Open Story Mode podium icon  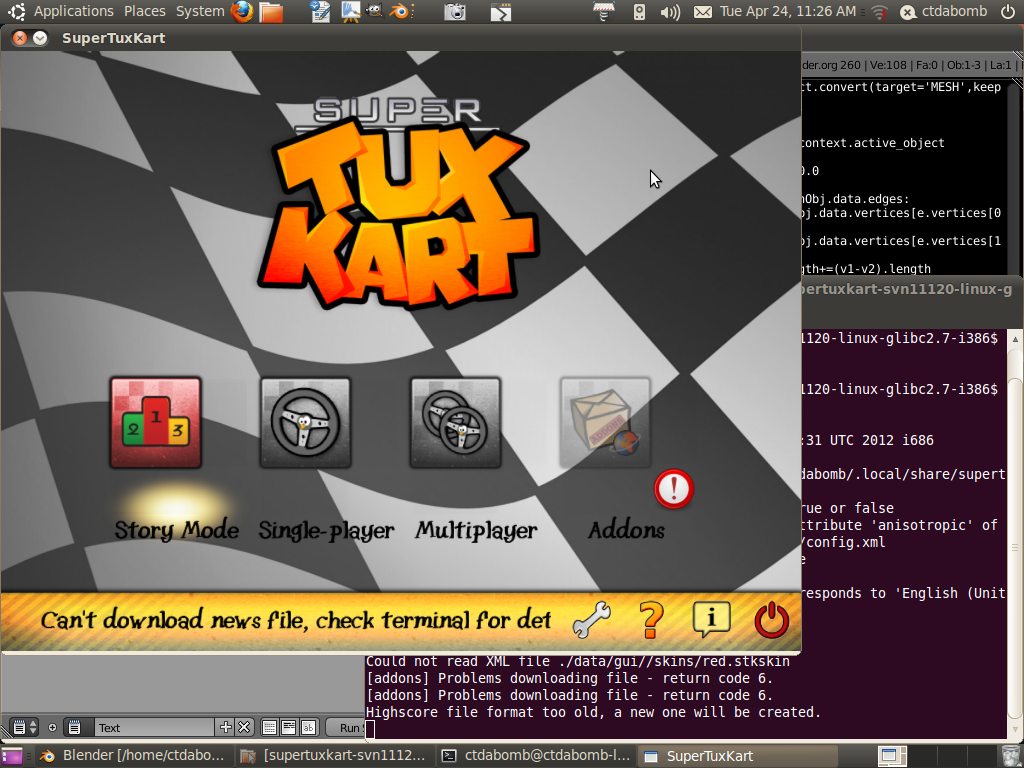[155, 422]
